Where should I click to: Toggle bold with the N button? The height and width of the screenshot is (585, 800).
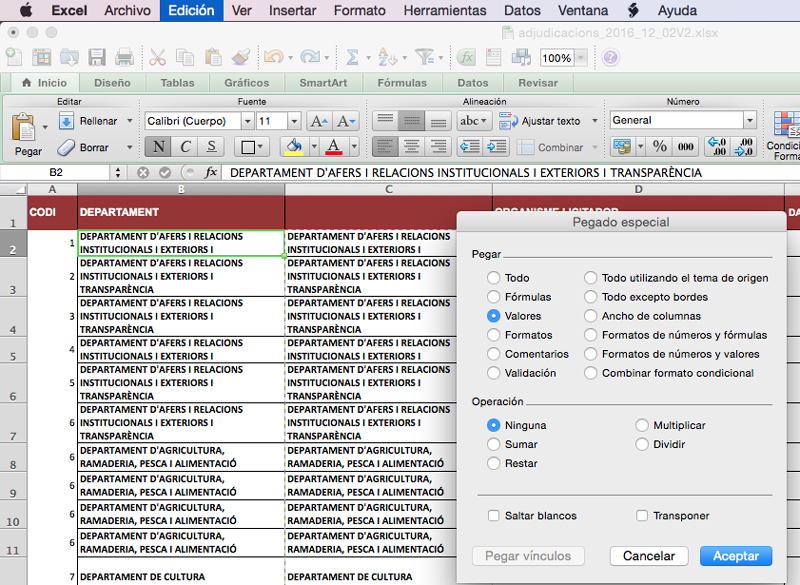click(158, 147)
